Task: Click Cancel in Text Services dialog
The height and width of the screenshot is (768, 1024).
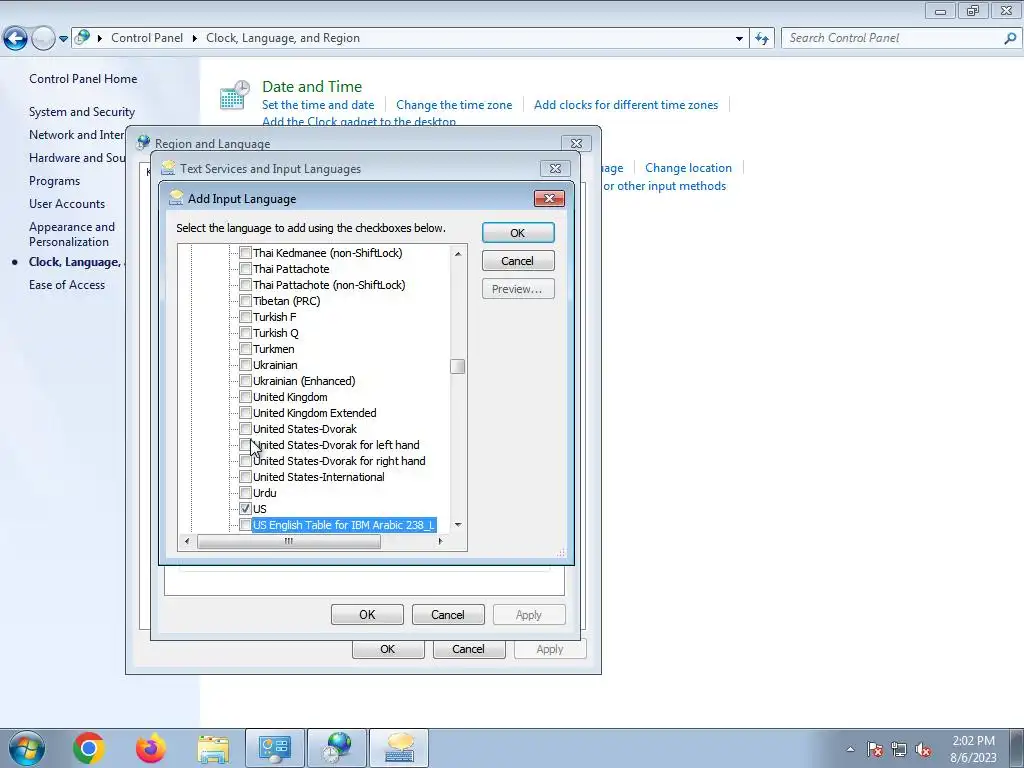Action: pyautogui.click(x=448, y=615)
